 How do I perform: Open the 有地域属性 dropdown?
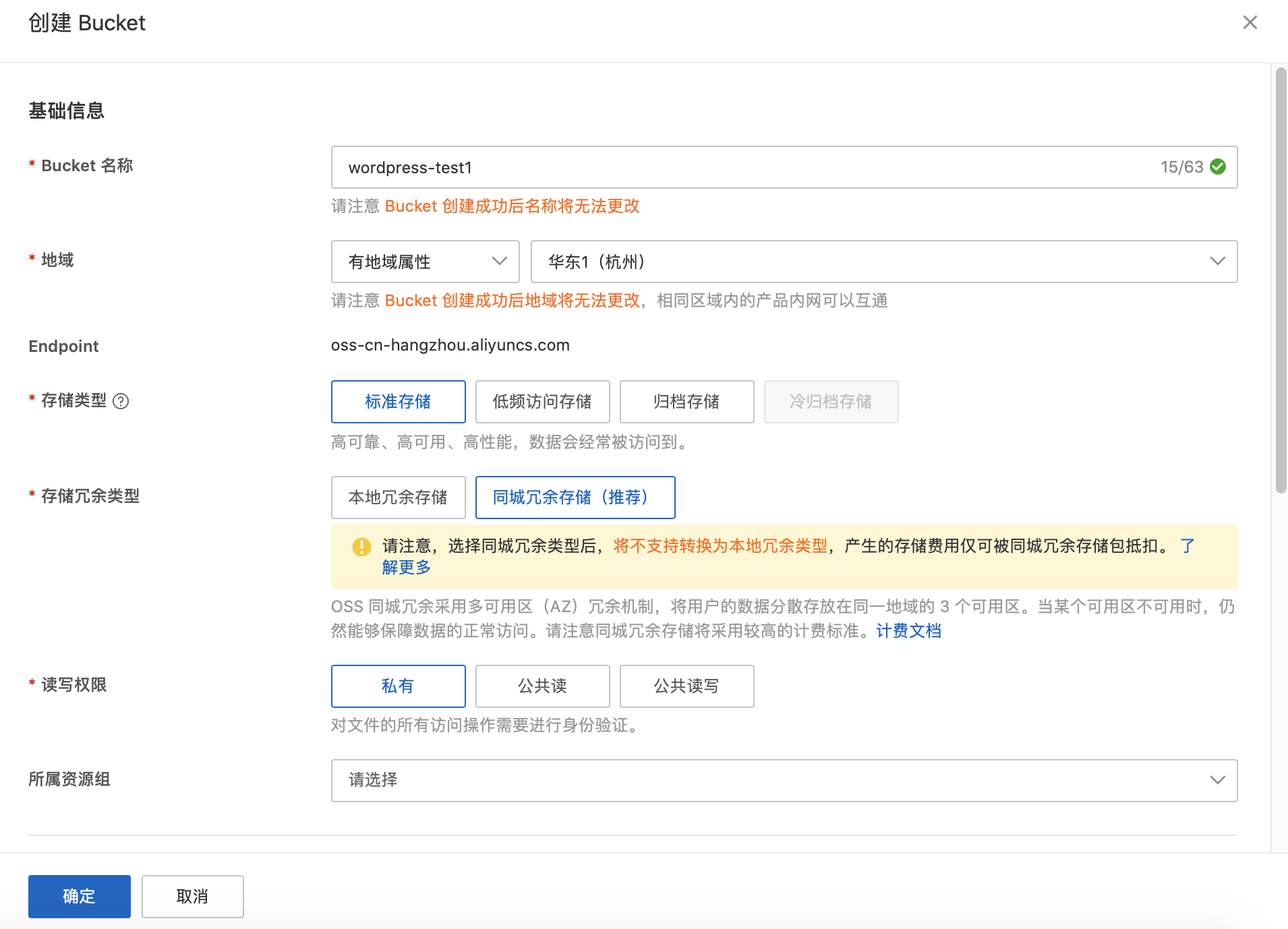point(425,262)
